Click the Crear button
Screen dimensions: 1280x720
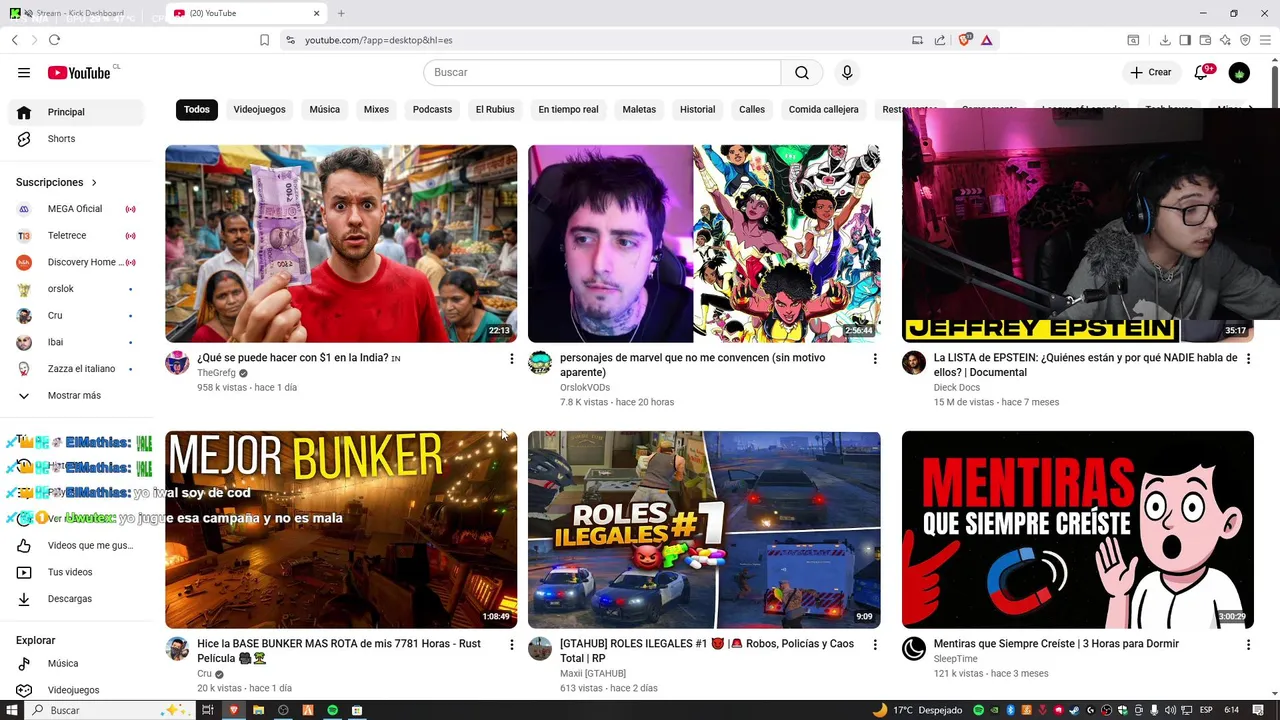(x=1151, y=72)
